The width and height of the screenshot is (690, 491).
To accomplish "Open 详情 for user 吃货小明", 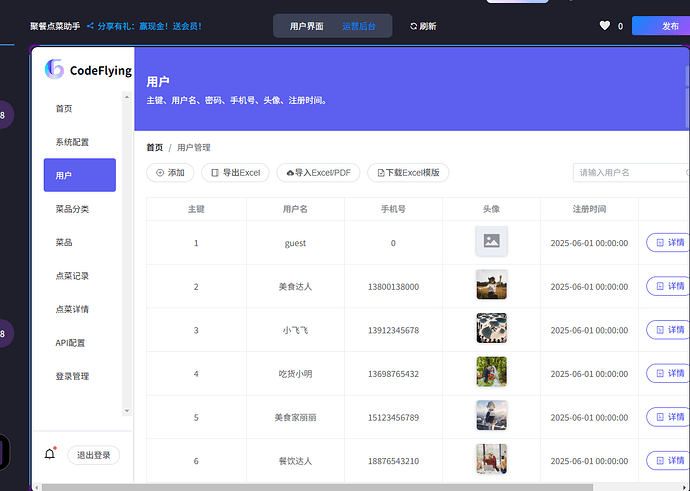I will coord(668,373).
